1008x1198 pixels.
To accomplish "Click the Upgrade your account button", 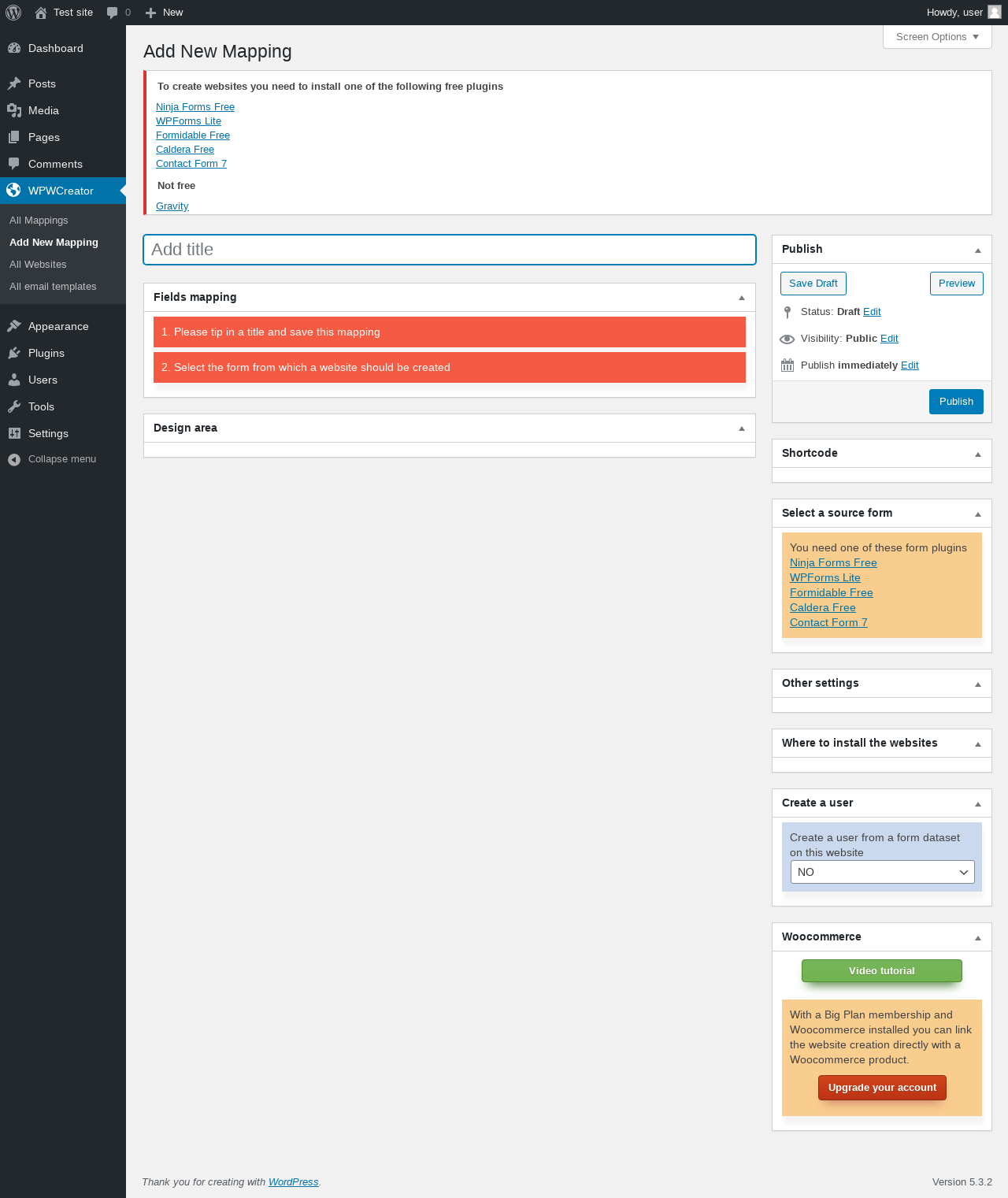I will [x=882, y=1088].
